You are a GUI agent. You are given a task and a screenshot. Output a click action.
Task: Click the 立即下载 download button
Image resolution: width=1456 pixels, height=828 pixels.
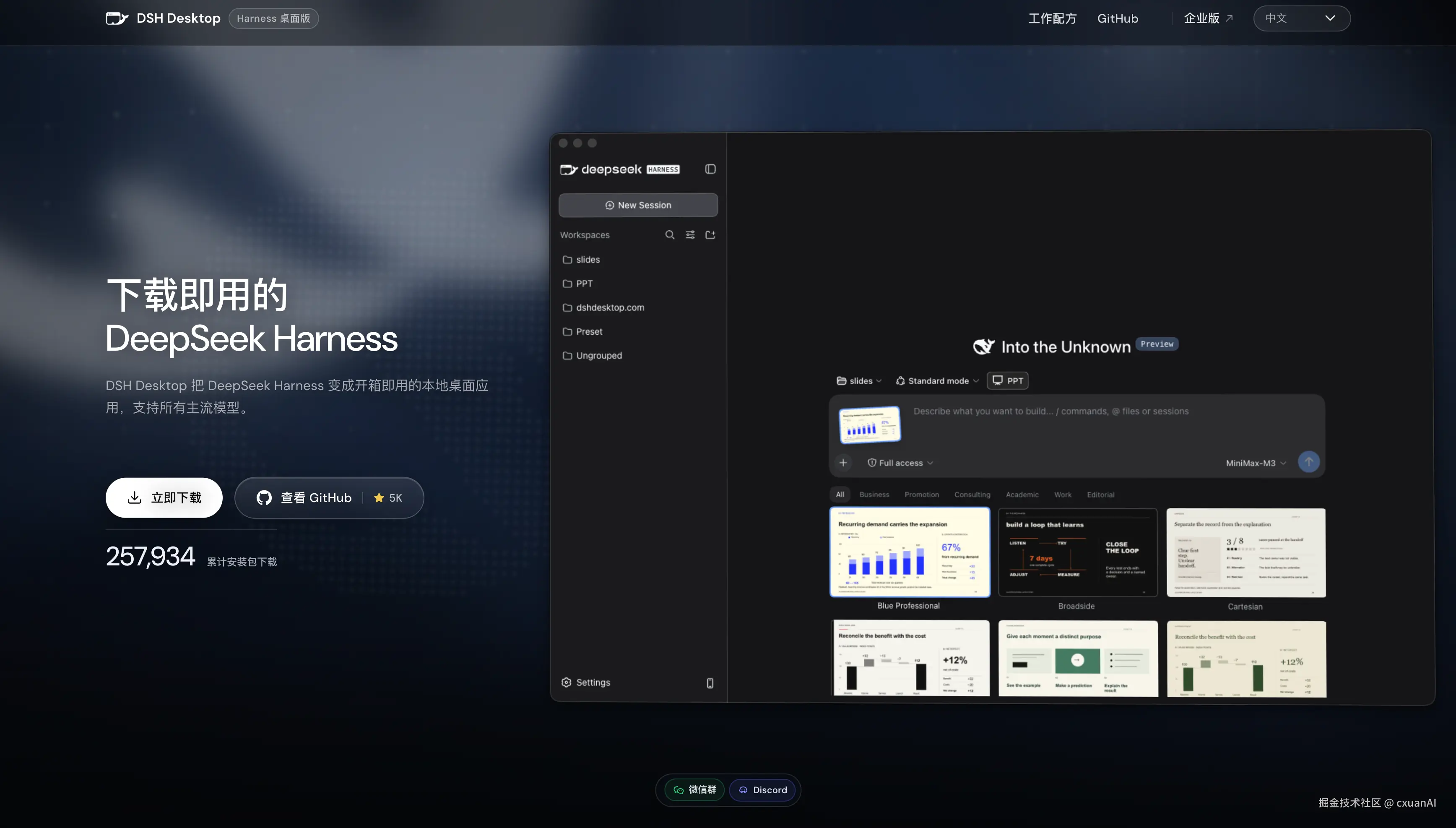click(x=164, y=497)
